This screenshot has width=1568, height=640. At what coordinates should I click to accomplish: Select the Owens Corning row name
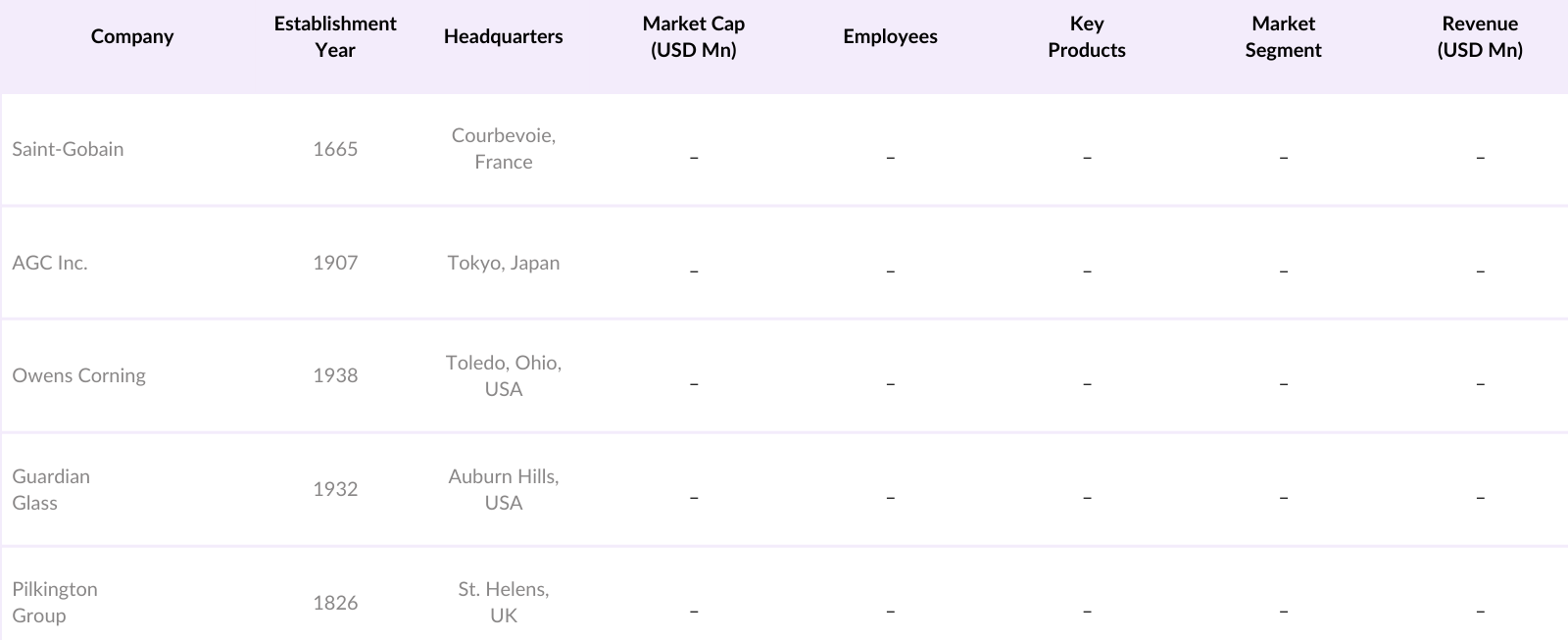click(78, 375)
